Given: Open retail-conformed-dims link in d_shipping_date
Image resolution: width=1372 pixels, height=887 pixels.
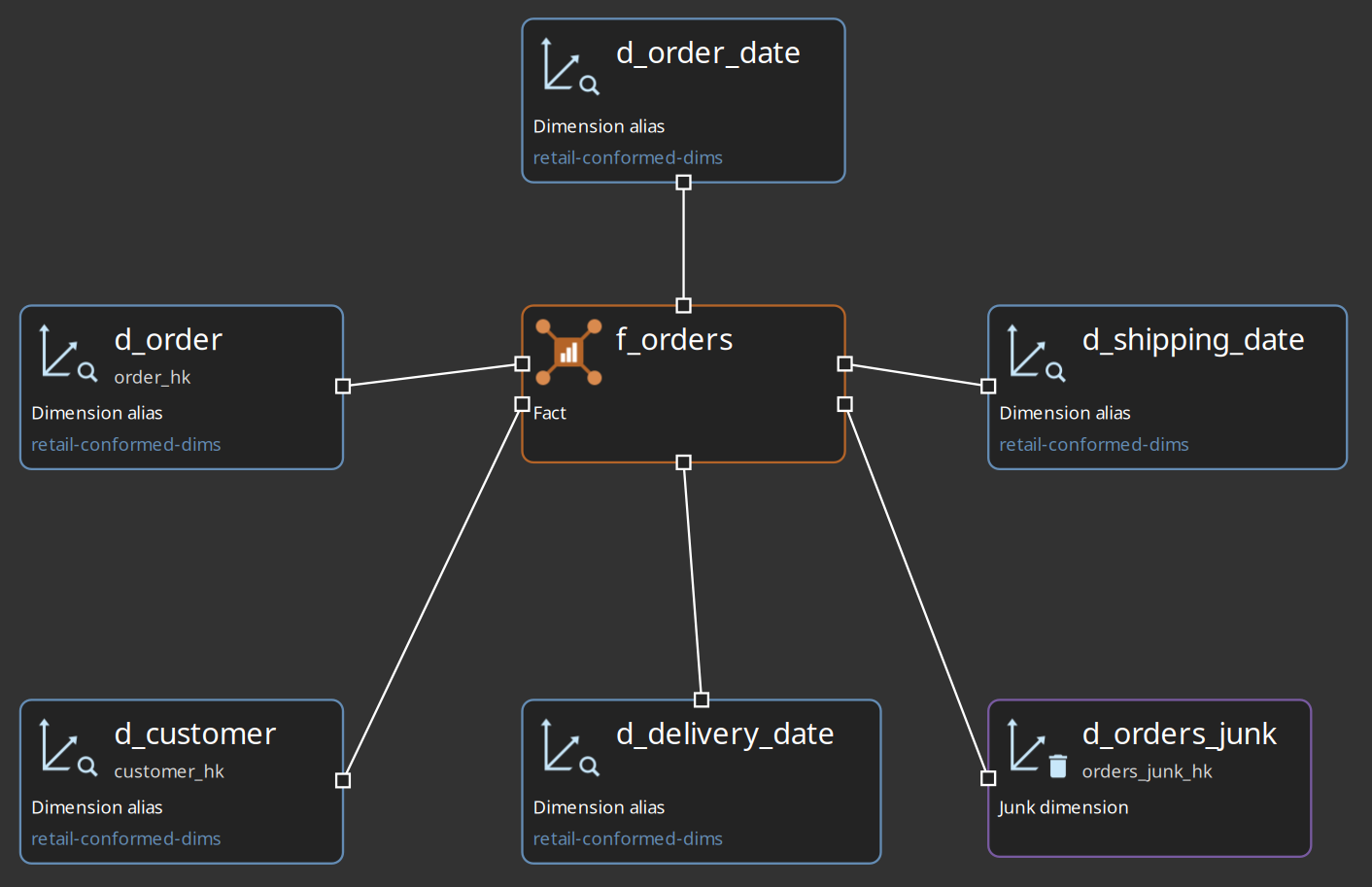Looking at the screenshot, I should pos(1093,444).
